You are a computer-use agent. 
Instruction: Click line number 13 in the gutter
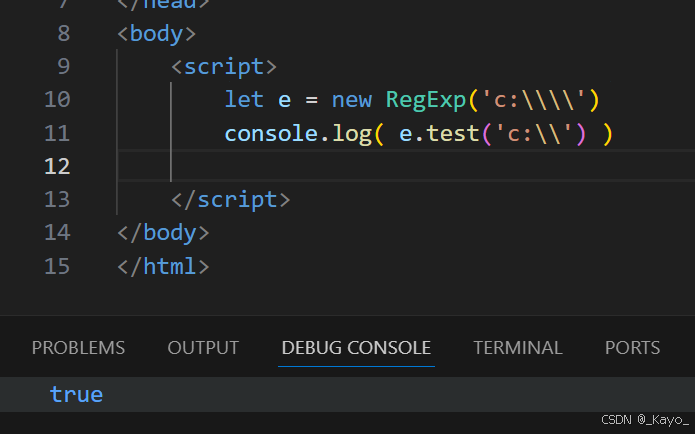(x=57, y=200)
